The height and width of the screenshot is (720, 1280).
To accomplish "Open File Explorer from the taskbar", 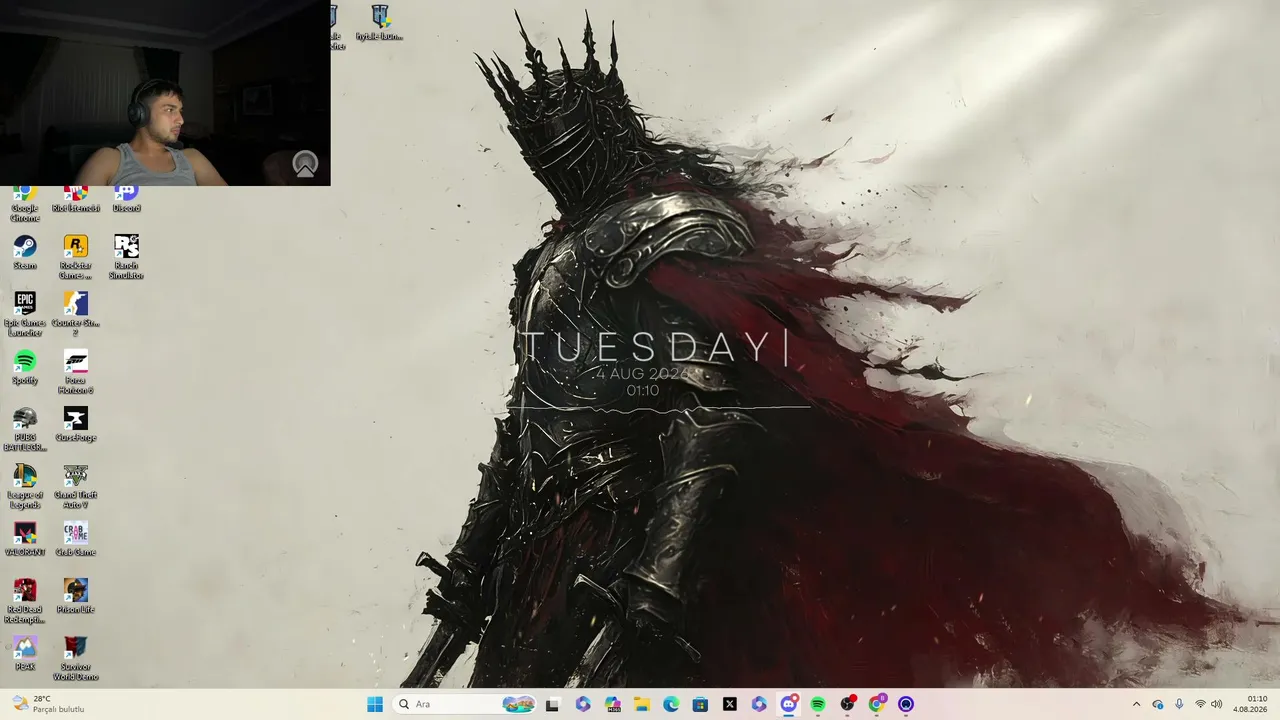I will 642,704.
